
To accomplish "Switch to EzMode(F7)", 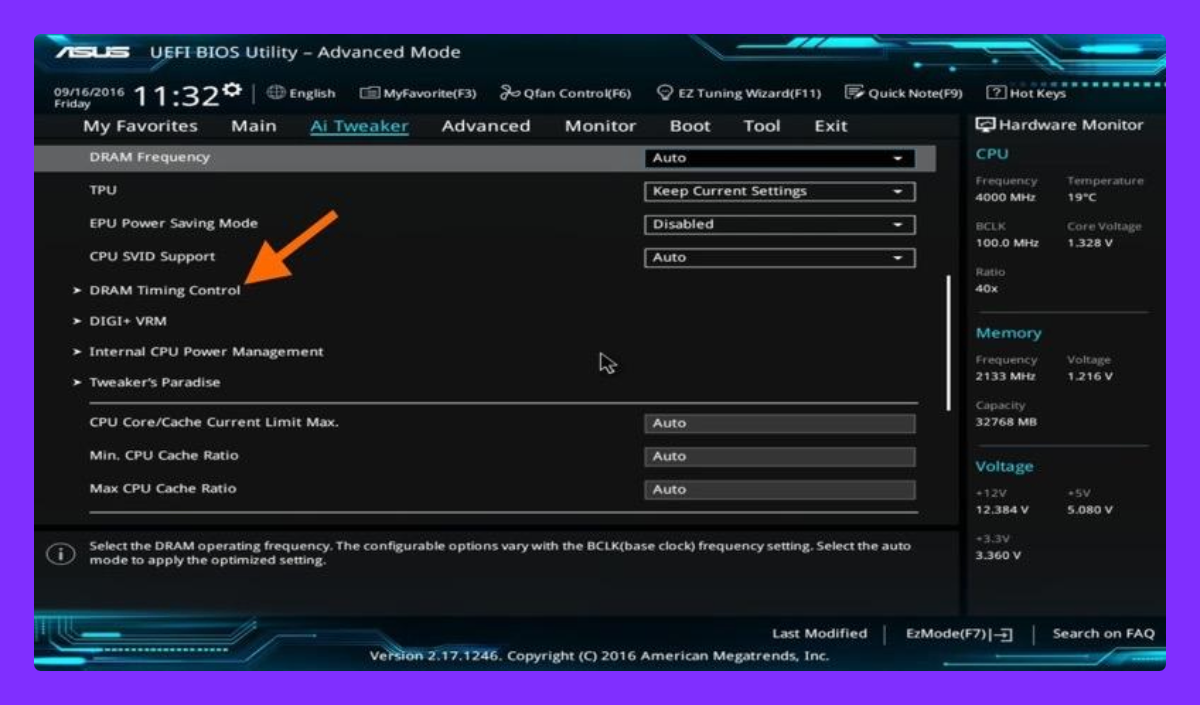I will 959,633.
